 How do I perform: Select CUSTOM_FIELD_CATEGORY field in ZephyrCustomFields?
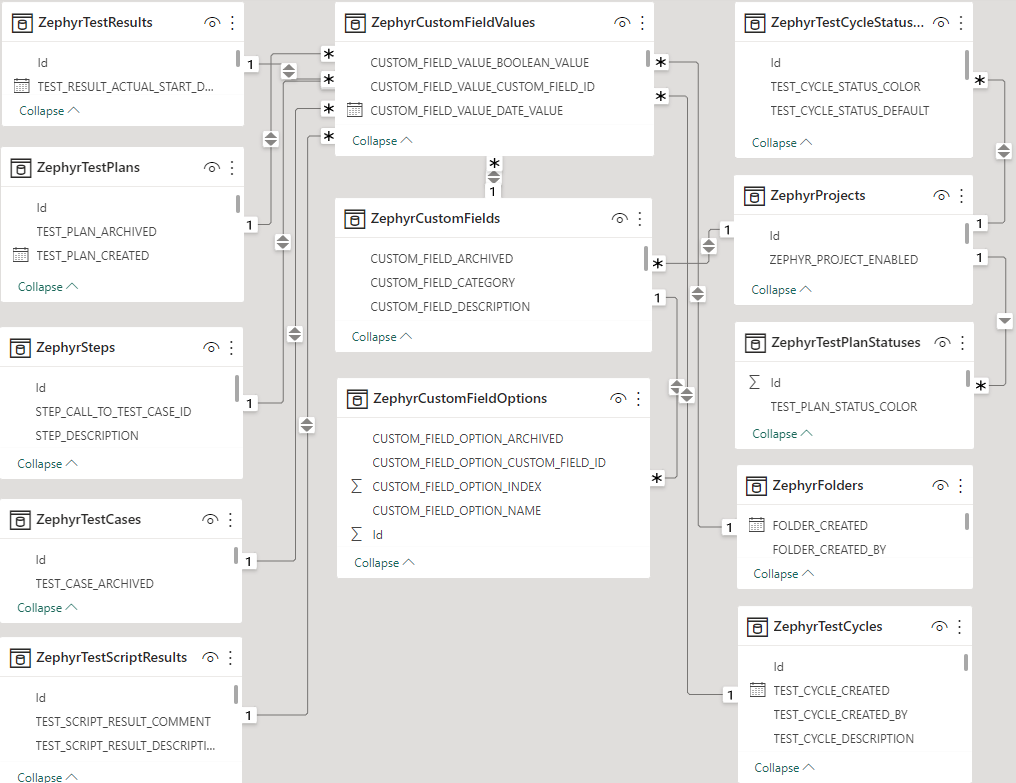pyautogui.click(x=442, y=283)
